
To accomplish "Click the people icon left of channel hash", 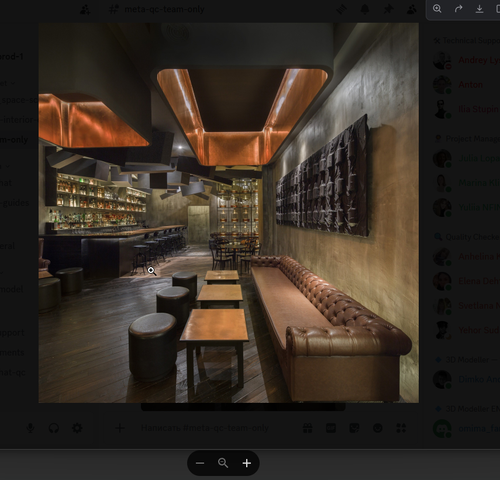I will 85,9.
